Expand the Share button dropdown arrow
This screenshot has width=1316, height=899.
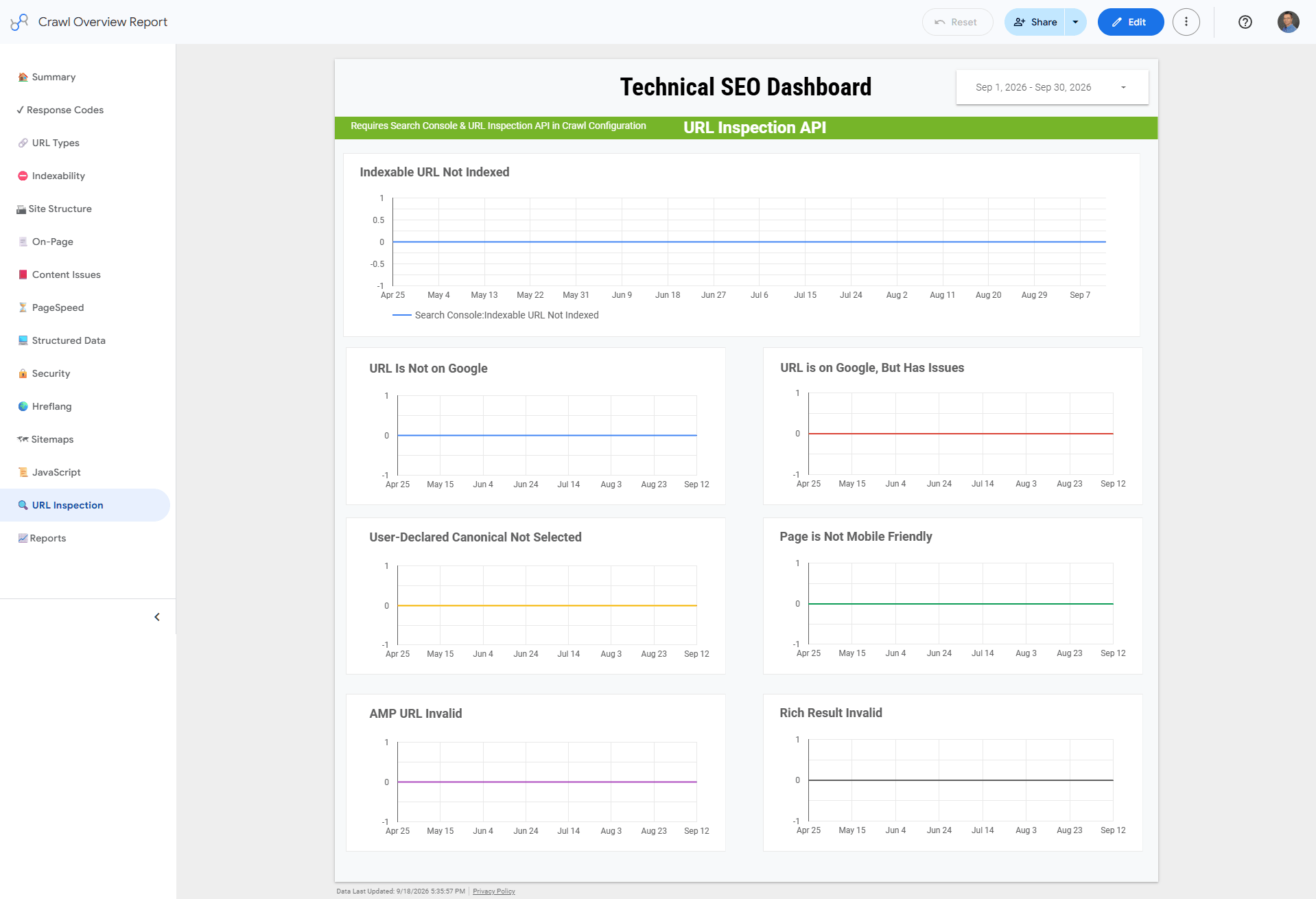pos(1075,22)
